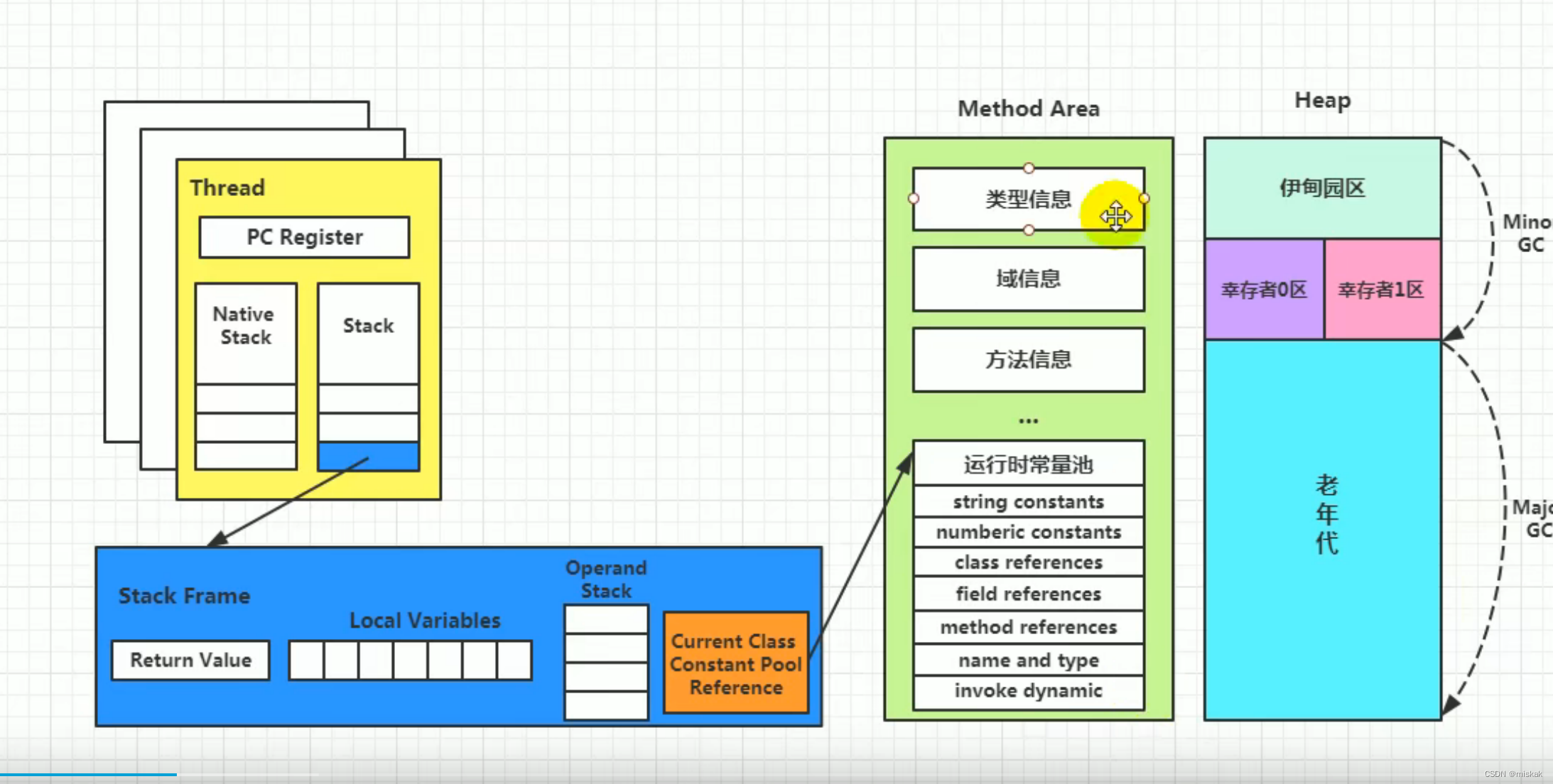Expand the 运行时常量池 constants section

point(1027,463)
